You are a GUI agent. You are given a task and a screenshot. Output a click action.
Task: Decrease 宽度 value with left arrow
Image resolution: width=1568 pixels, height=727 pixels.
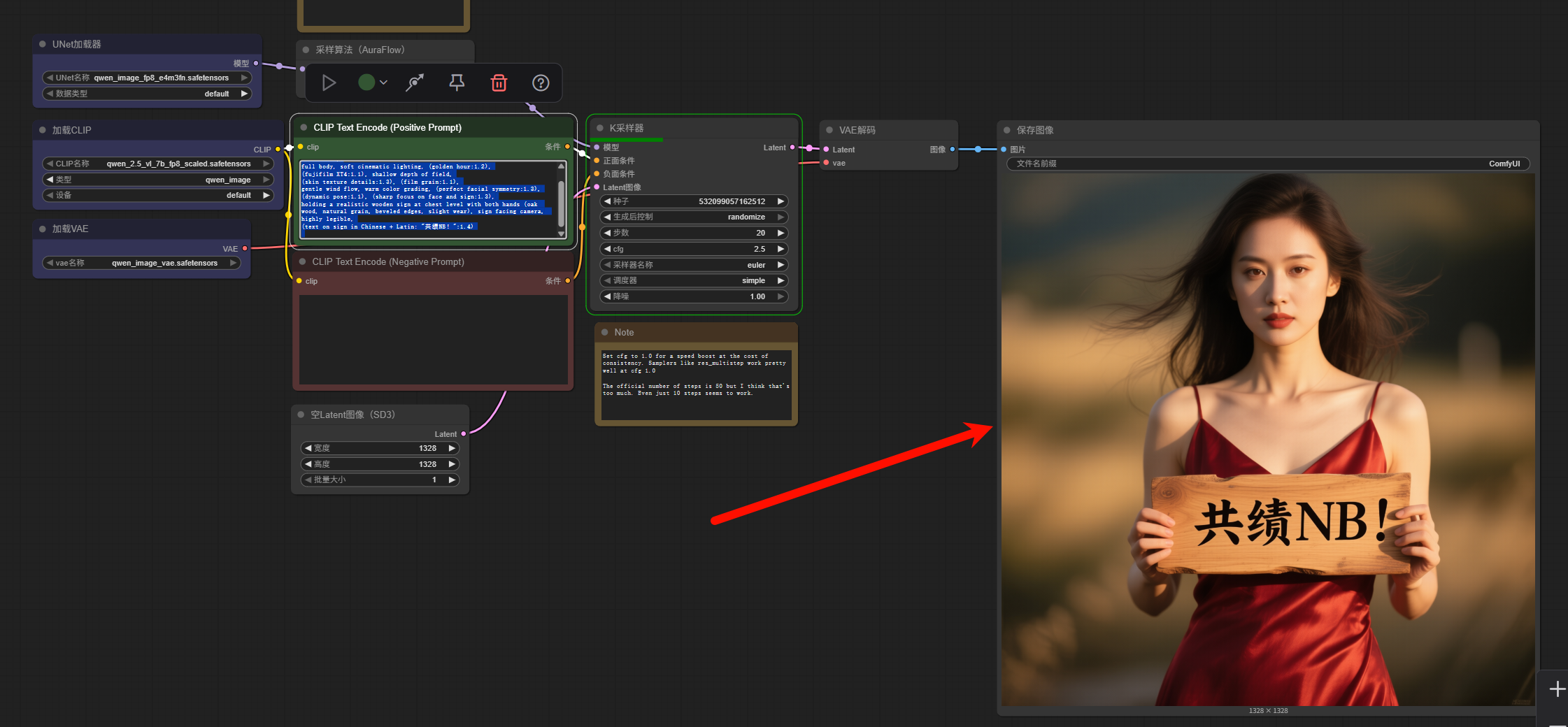coord(308,448)
